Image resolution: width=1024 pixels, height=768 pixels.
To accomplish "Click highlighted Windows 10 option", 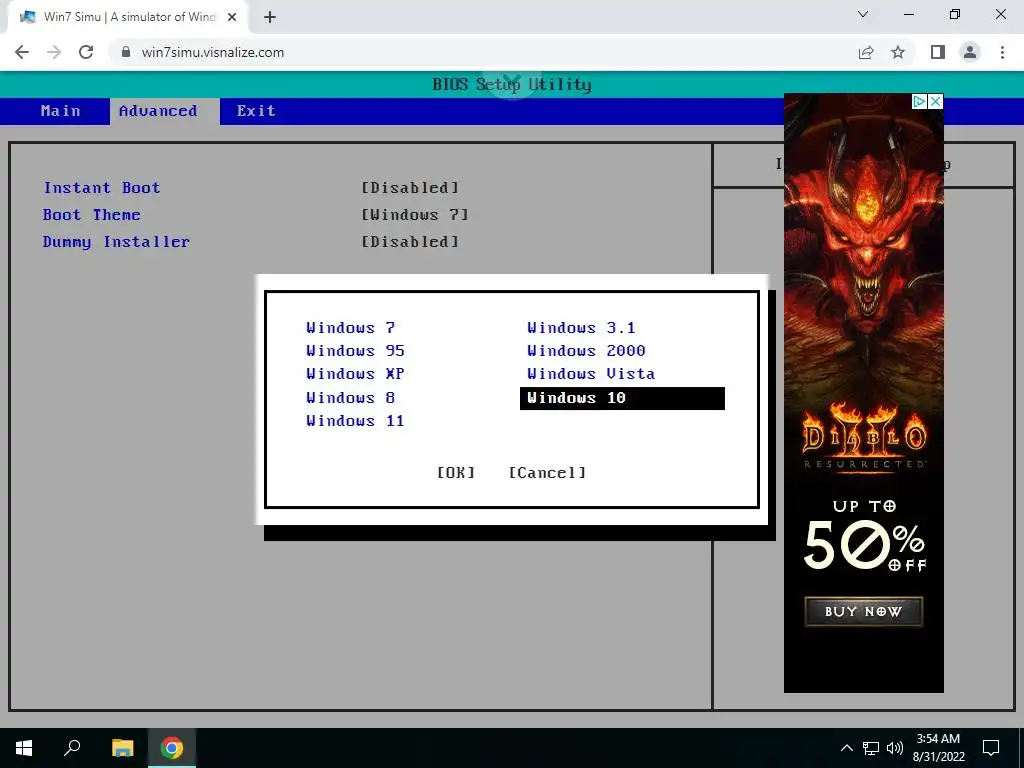I will tap(622, 398).
